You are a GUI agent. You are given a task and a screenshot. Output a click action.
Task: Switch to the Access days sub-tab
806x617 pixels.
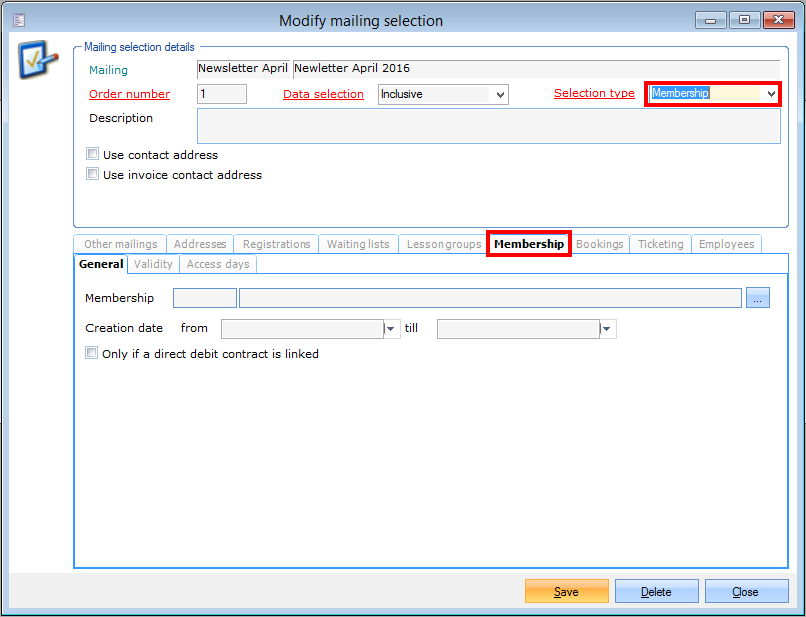point(218,264)
